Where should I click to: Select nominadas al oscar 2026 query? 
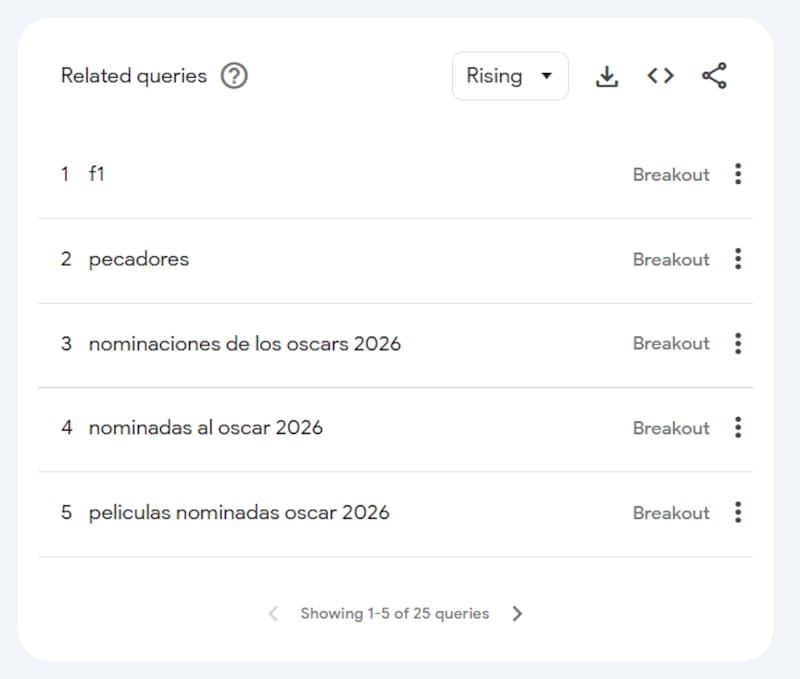[205, 428]
